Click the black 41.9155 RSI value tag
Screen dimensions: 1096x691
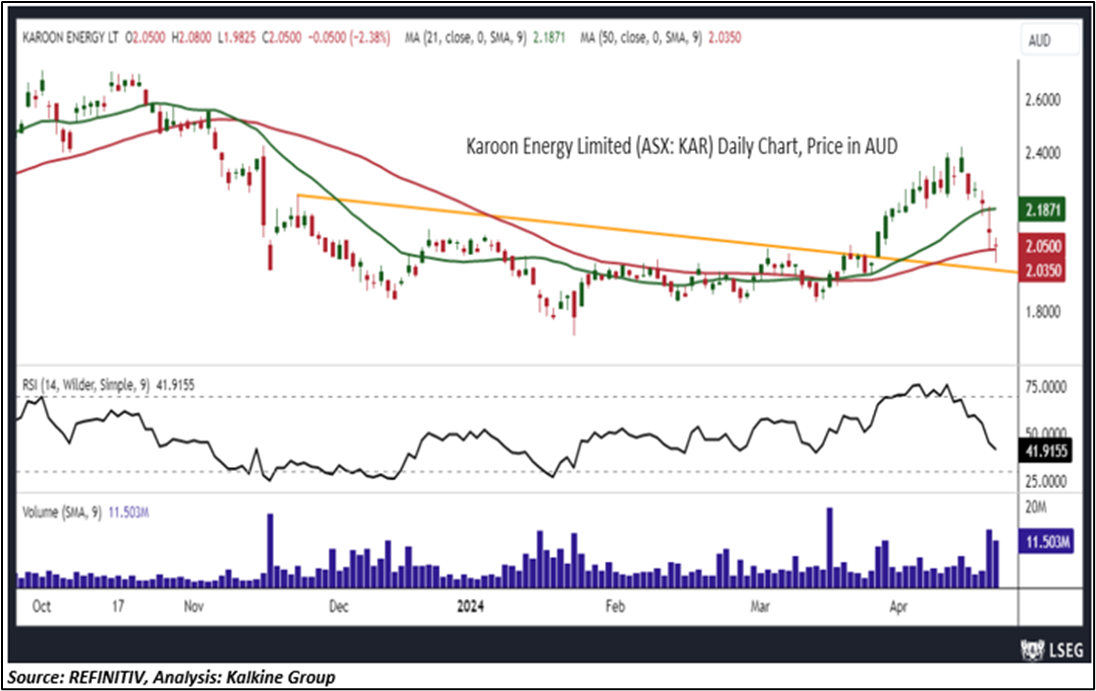coord(1046,451)
